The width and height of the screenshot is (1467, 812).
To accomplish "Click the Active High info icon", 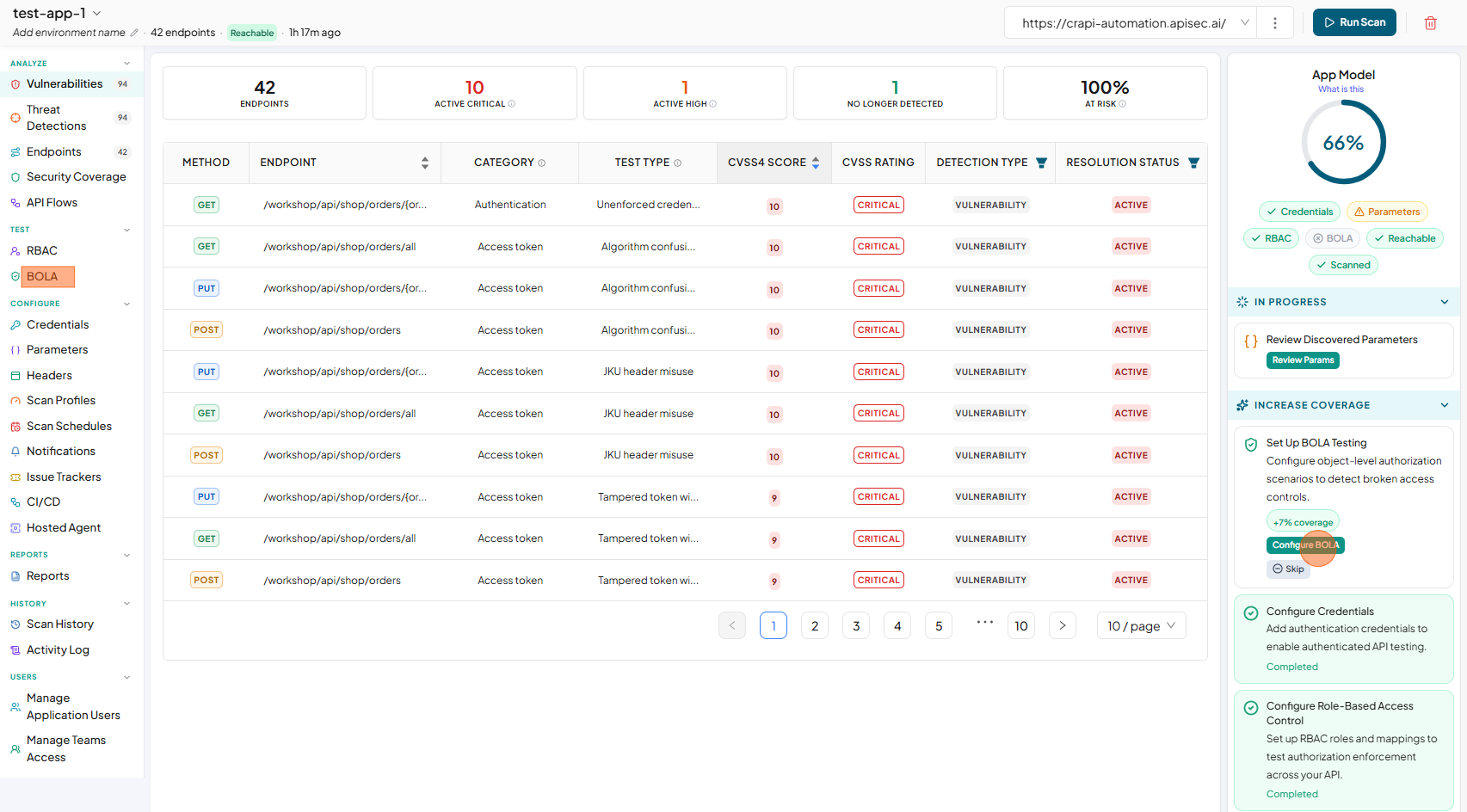I will point(712,104).
